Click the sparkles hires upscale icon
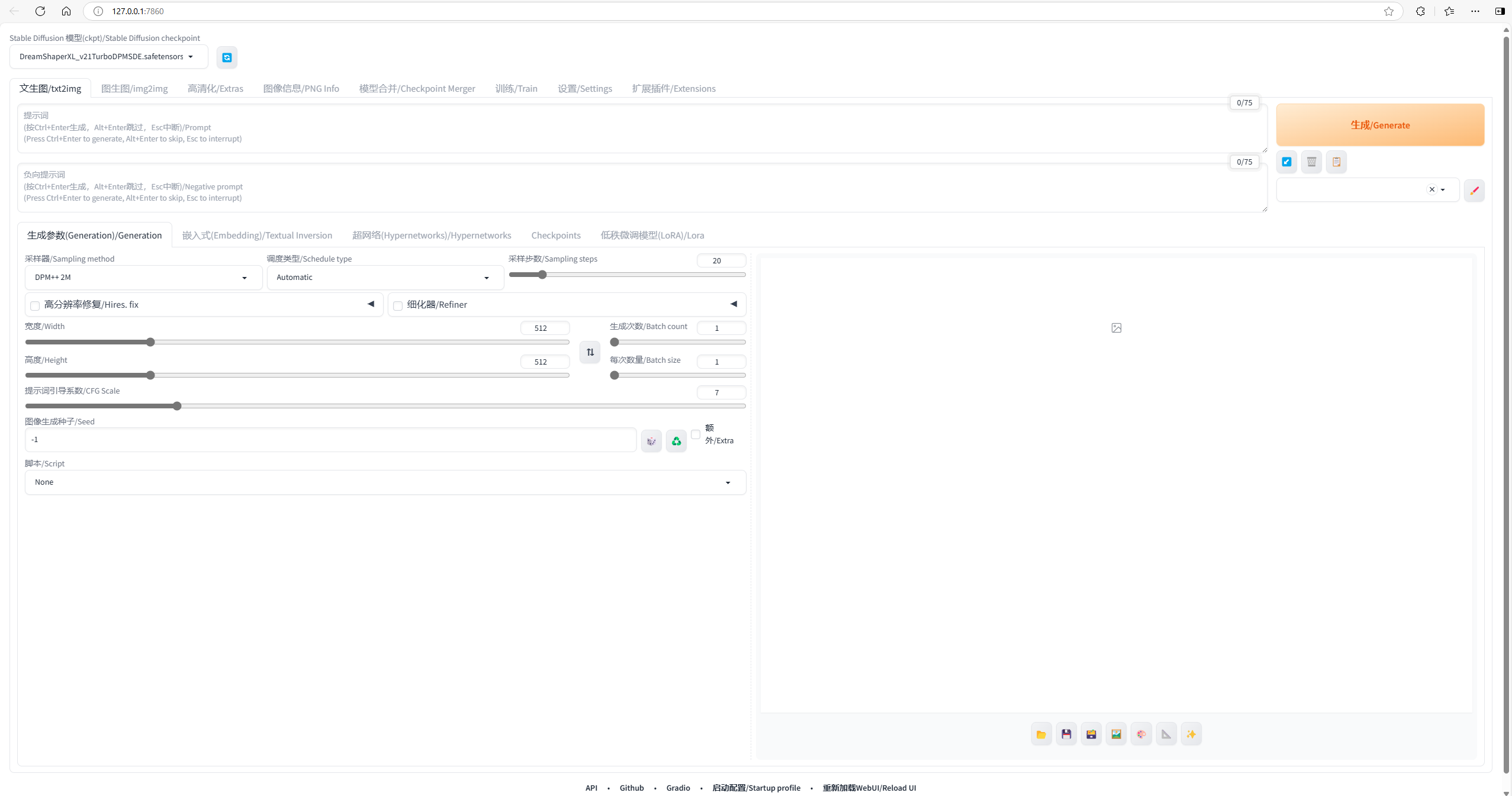1512x796 pixels. 1191,734
